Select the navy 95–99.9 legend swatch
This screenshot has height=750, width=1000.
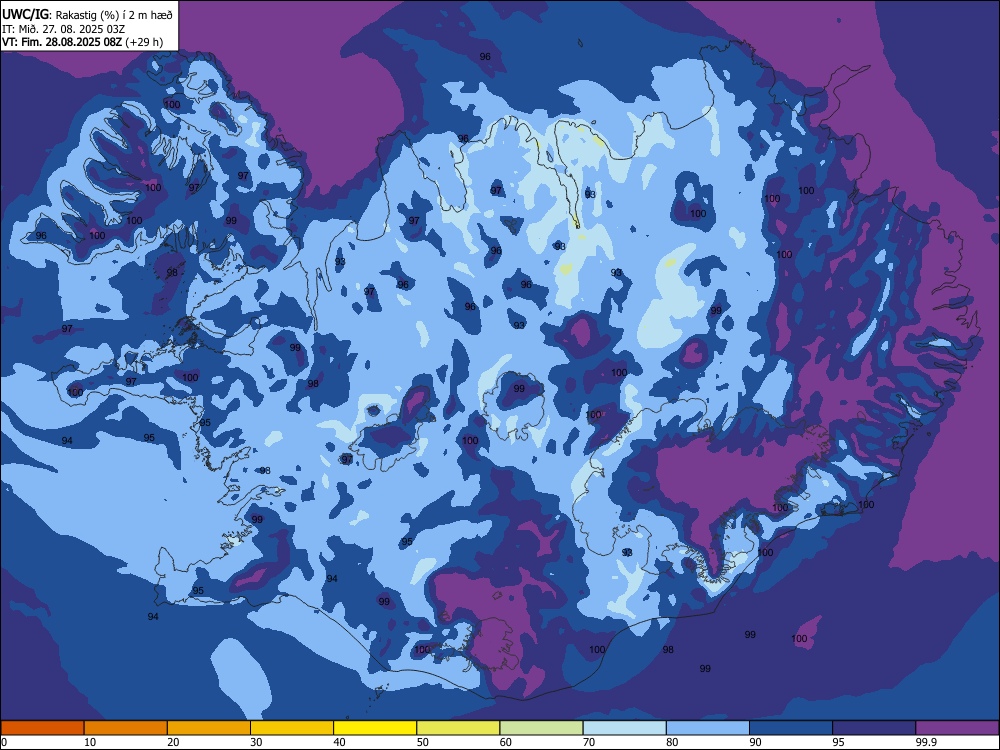[874, 728]
